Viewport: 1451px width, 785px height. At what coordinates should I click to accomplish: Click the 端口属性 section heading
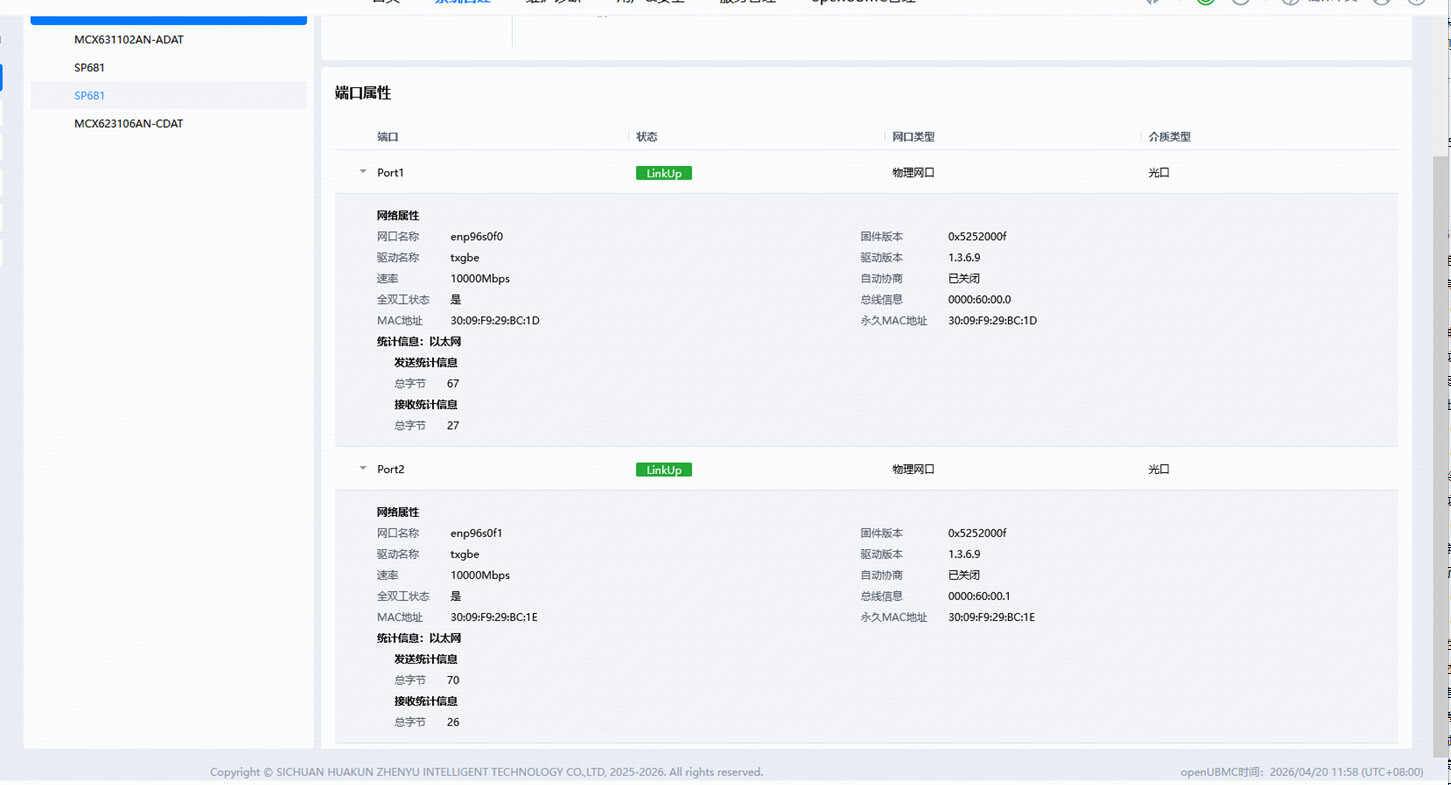363,93
